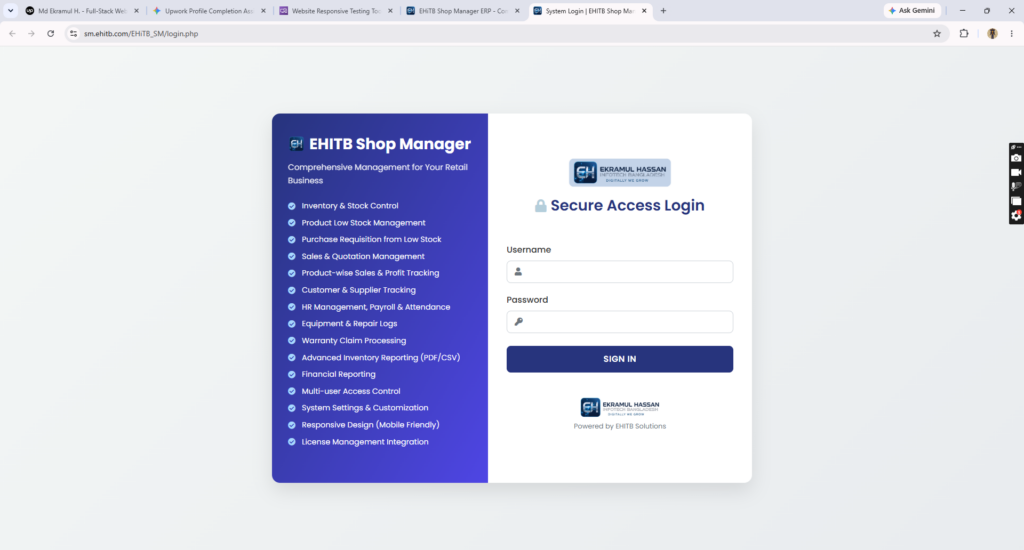The height and width of the screenshot is (550, 1024).
Task: Open the gallery stack icon in side toolbar
Action: click(1016, 201)
